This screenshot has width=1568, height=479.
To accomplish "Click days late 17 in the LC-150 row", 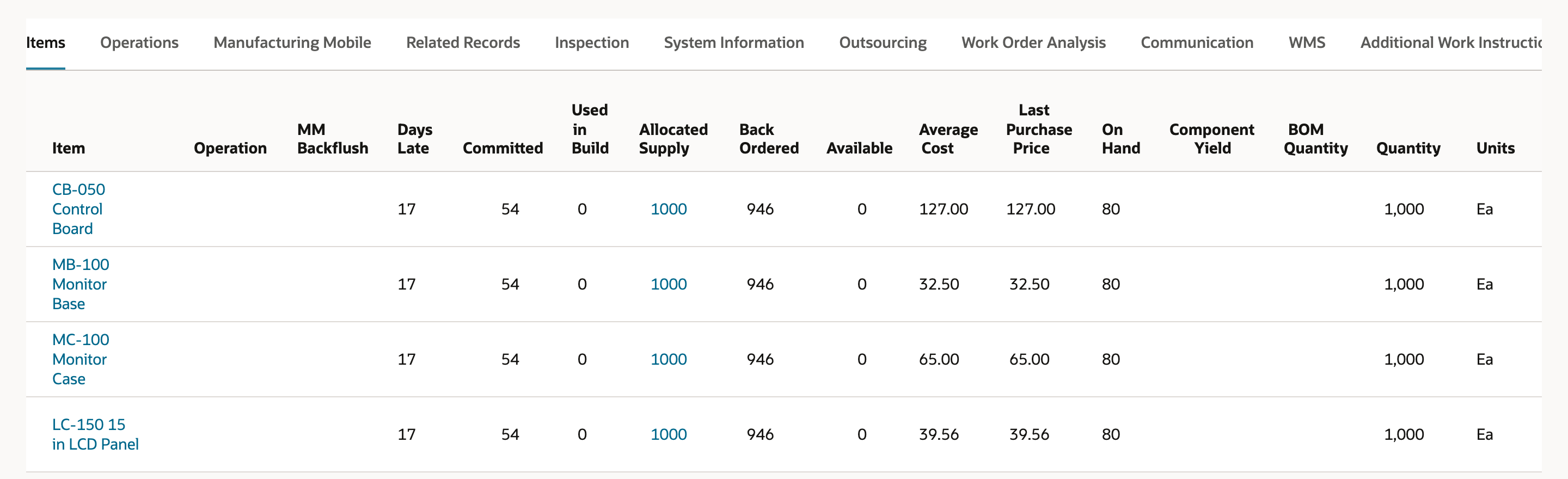I will [x=406, y=434].
